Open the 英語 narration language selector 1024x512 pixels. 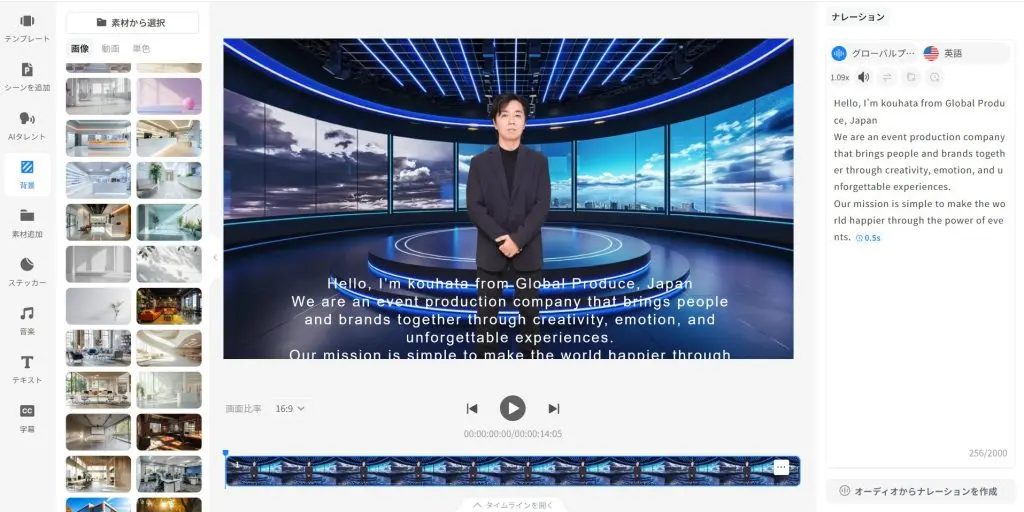point(944,53)
